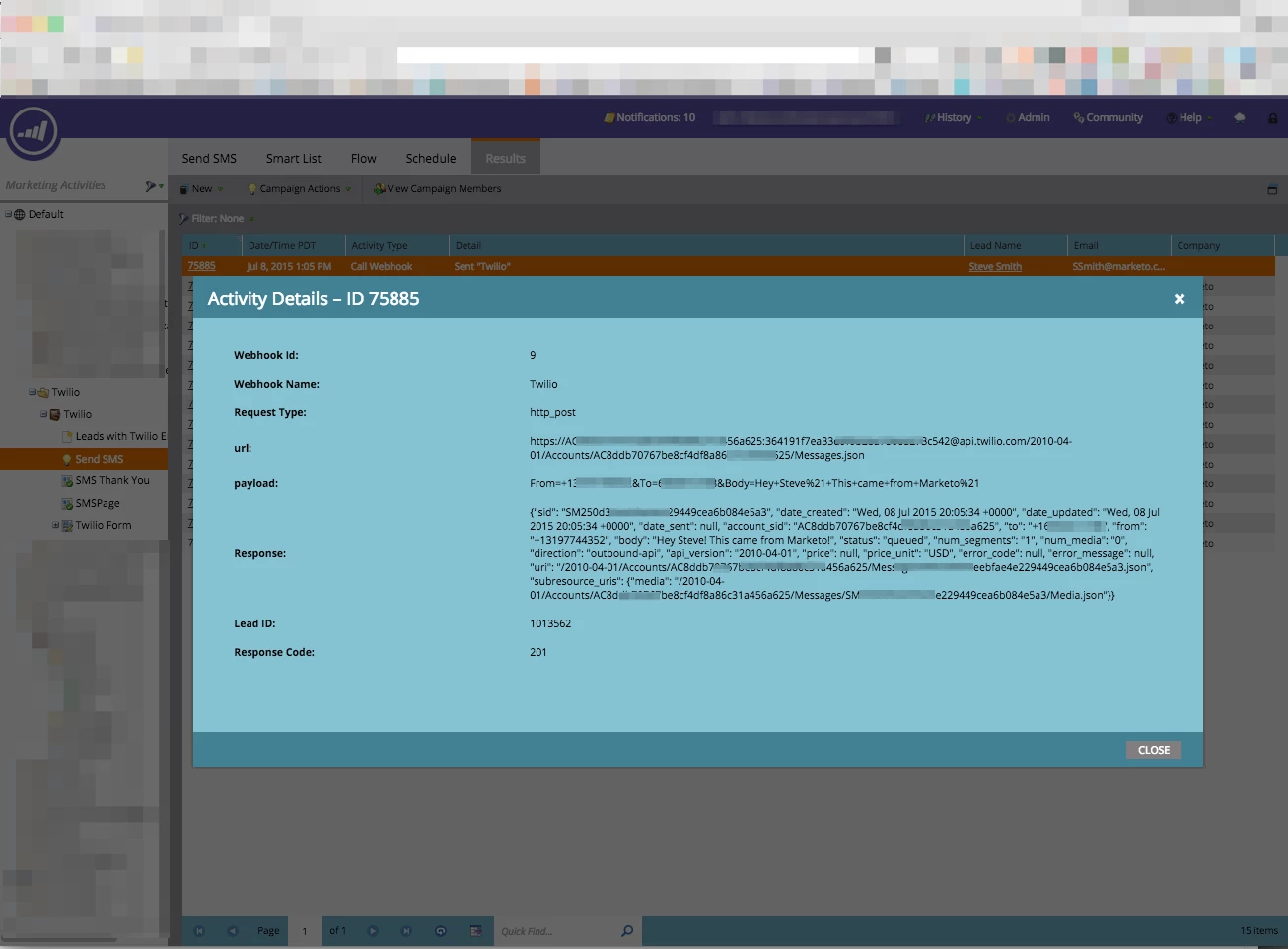This screenshot has height=949, width=1288.
Task: Open the History menu
Action: (x=953, y=117)
